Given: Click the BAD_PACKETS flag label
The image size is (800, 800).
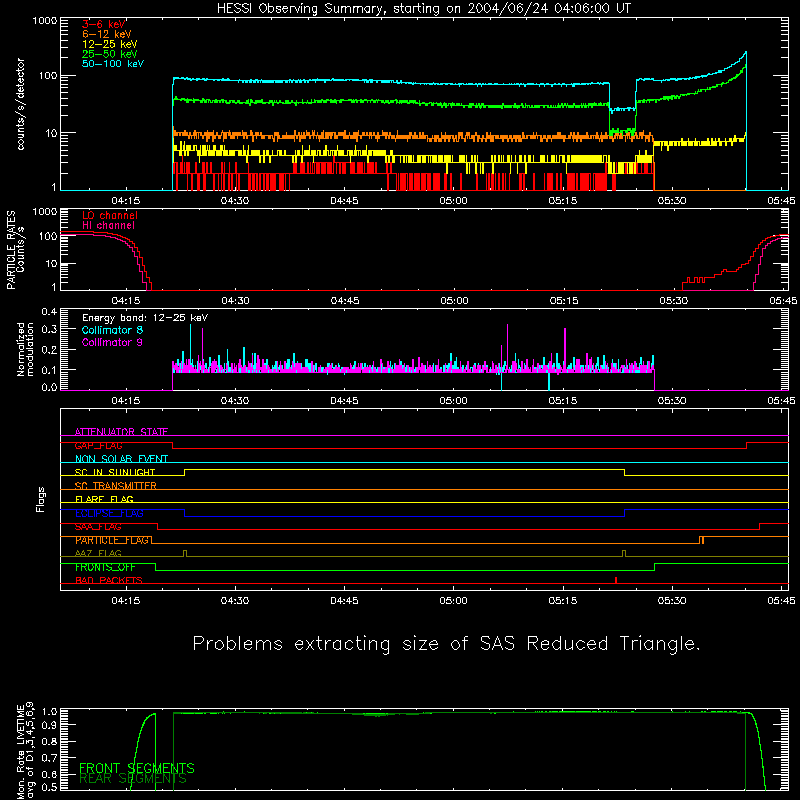Looking at the screenshot, I should 109,581.
